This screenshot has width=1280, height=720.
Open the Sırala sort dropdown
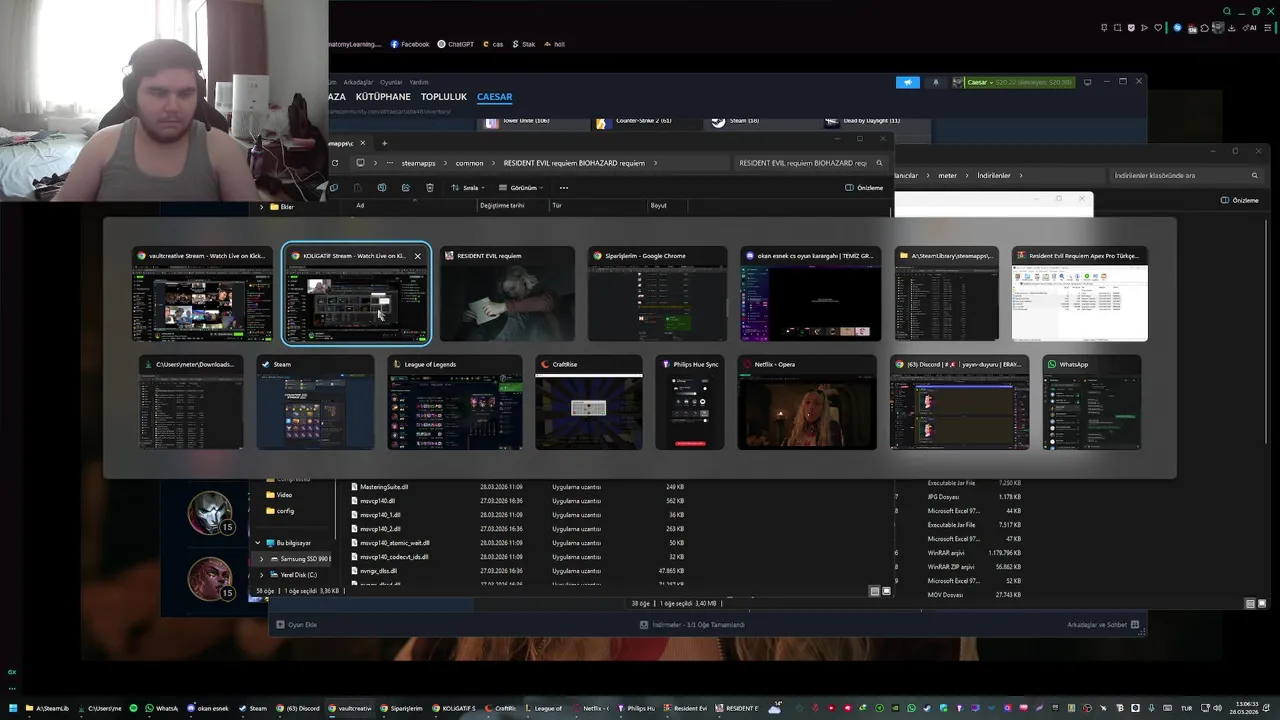[468, 187]
